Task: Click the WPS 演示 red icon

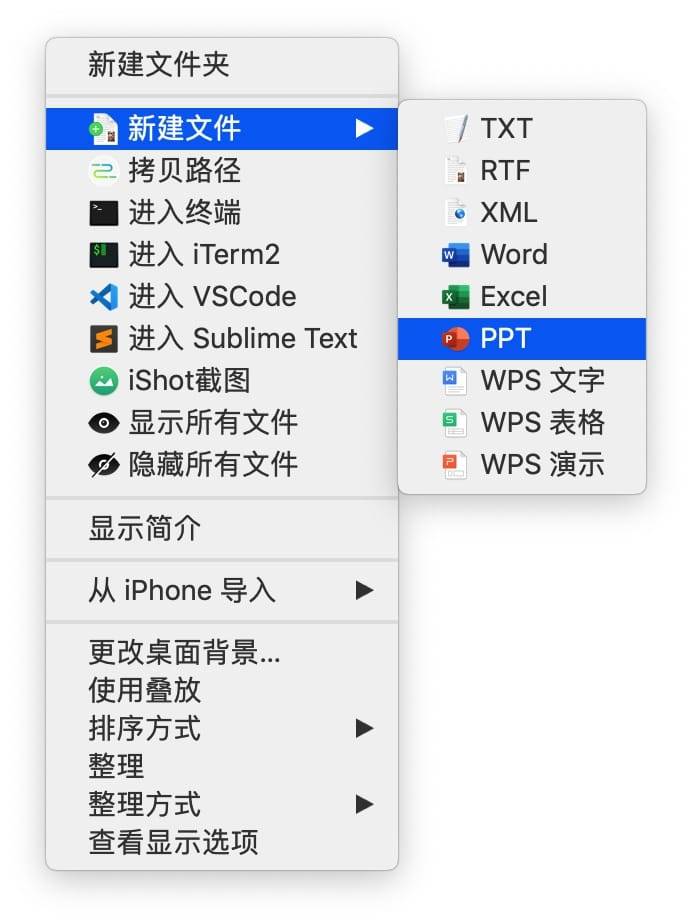Action: (x=455, y=465)
